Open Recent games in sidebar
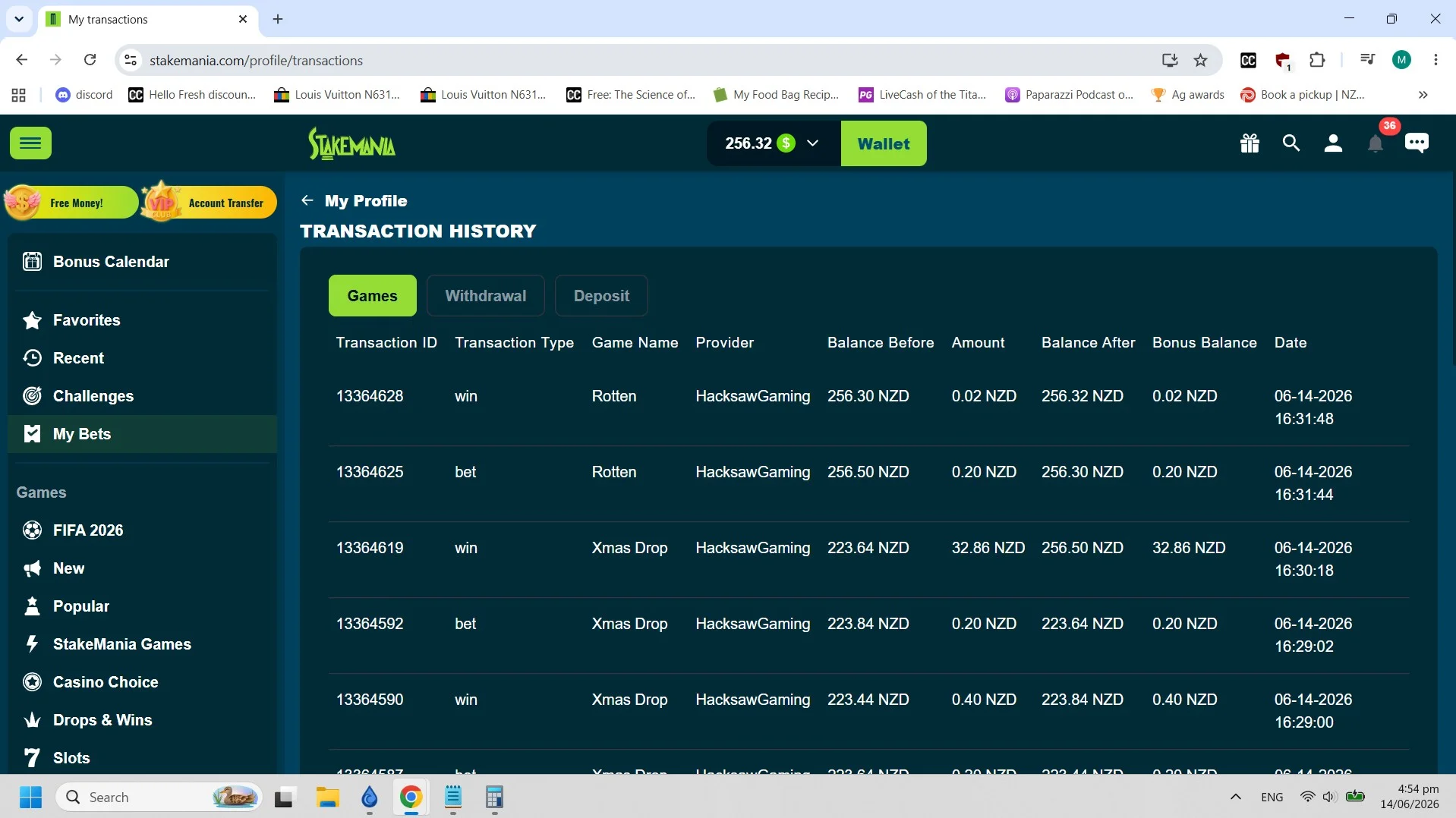The width and height of the screenshot is (1456, 818). [x=77, y=358]
